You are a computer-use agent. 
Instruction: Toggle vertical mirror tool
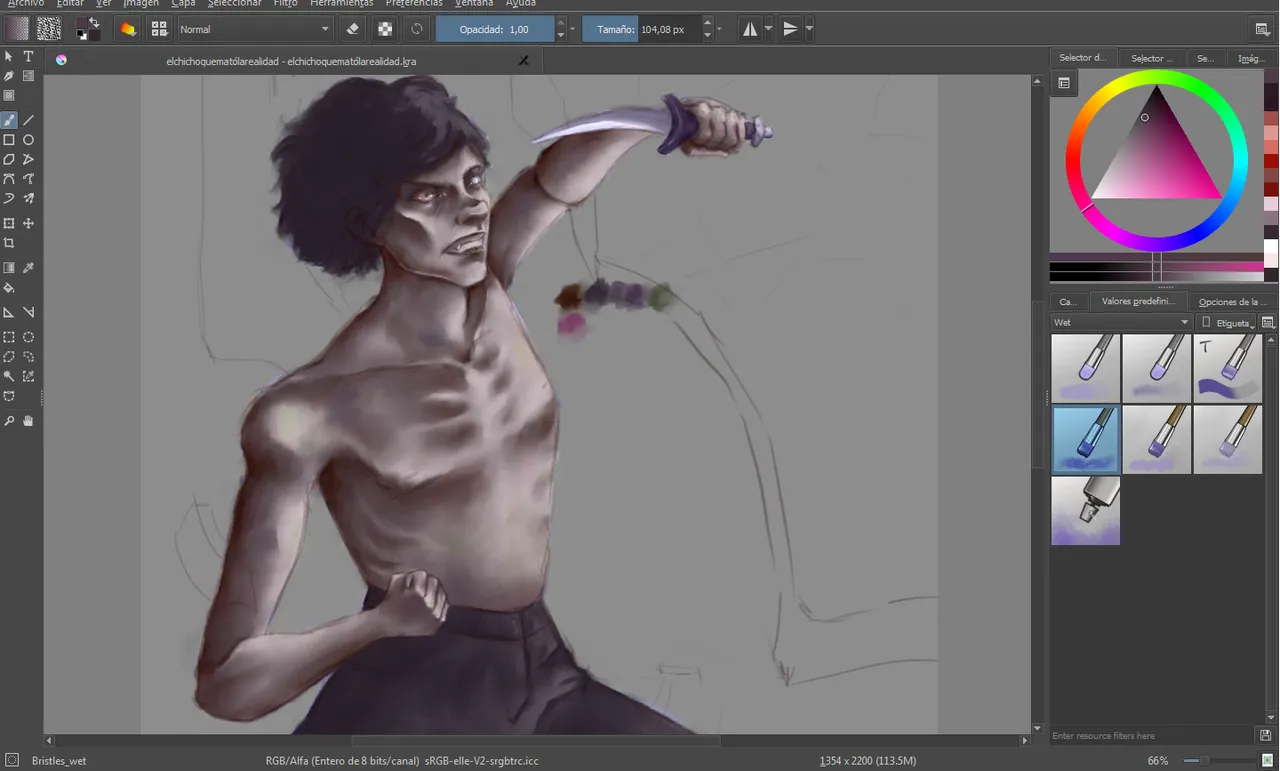[790, 29]
